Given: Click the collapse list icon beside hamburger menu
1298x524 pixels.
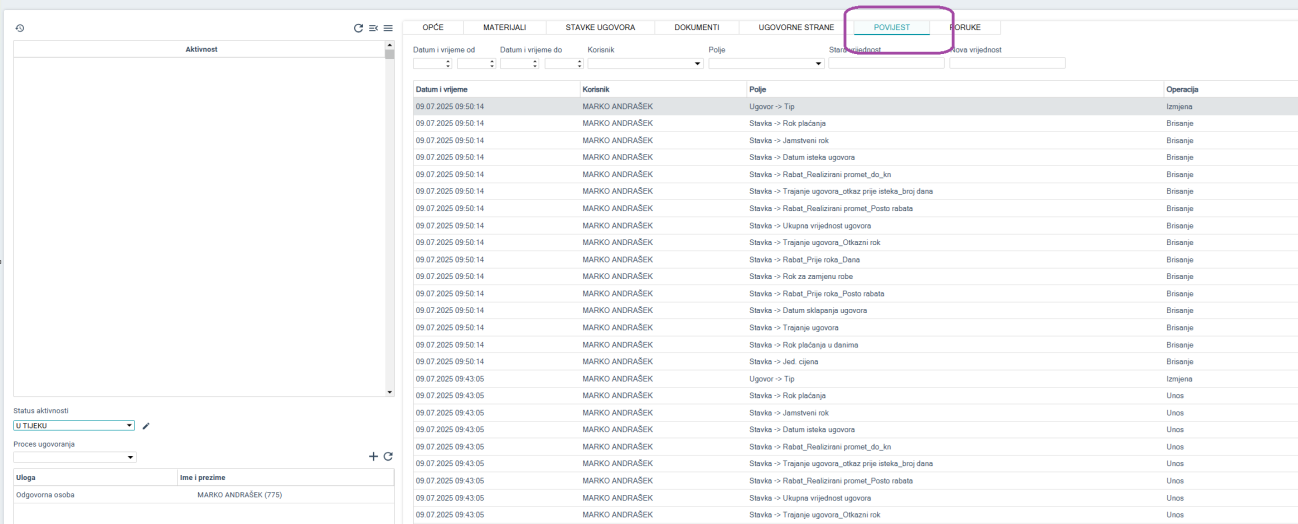Looking at the screenshot, I should 373,28.
